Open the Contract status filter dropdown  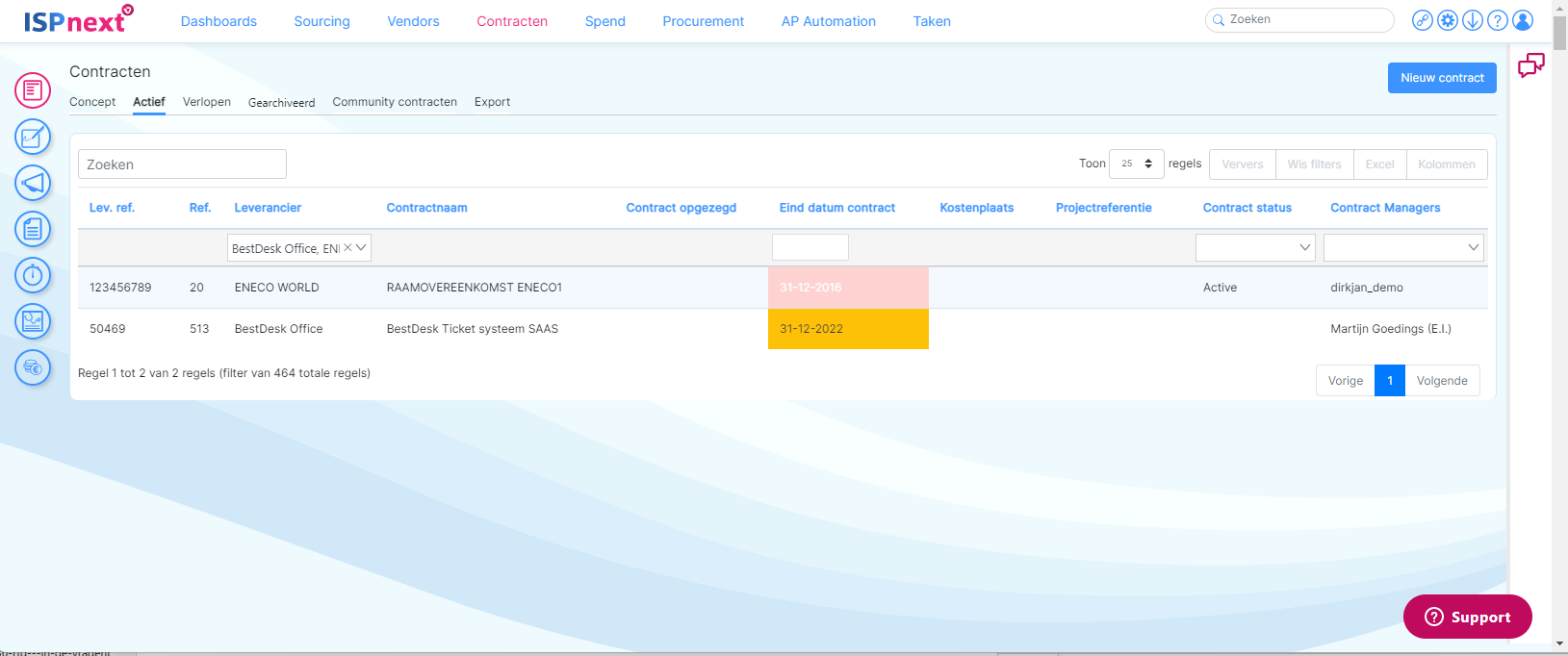(x=1255, y=248)
